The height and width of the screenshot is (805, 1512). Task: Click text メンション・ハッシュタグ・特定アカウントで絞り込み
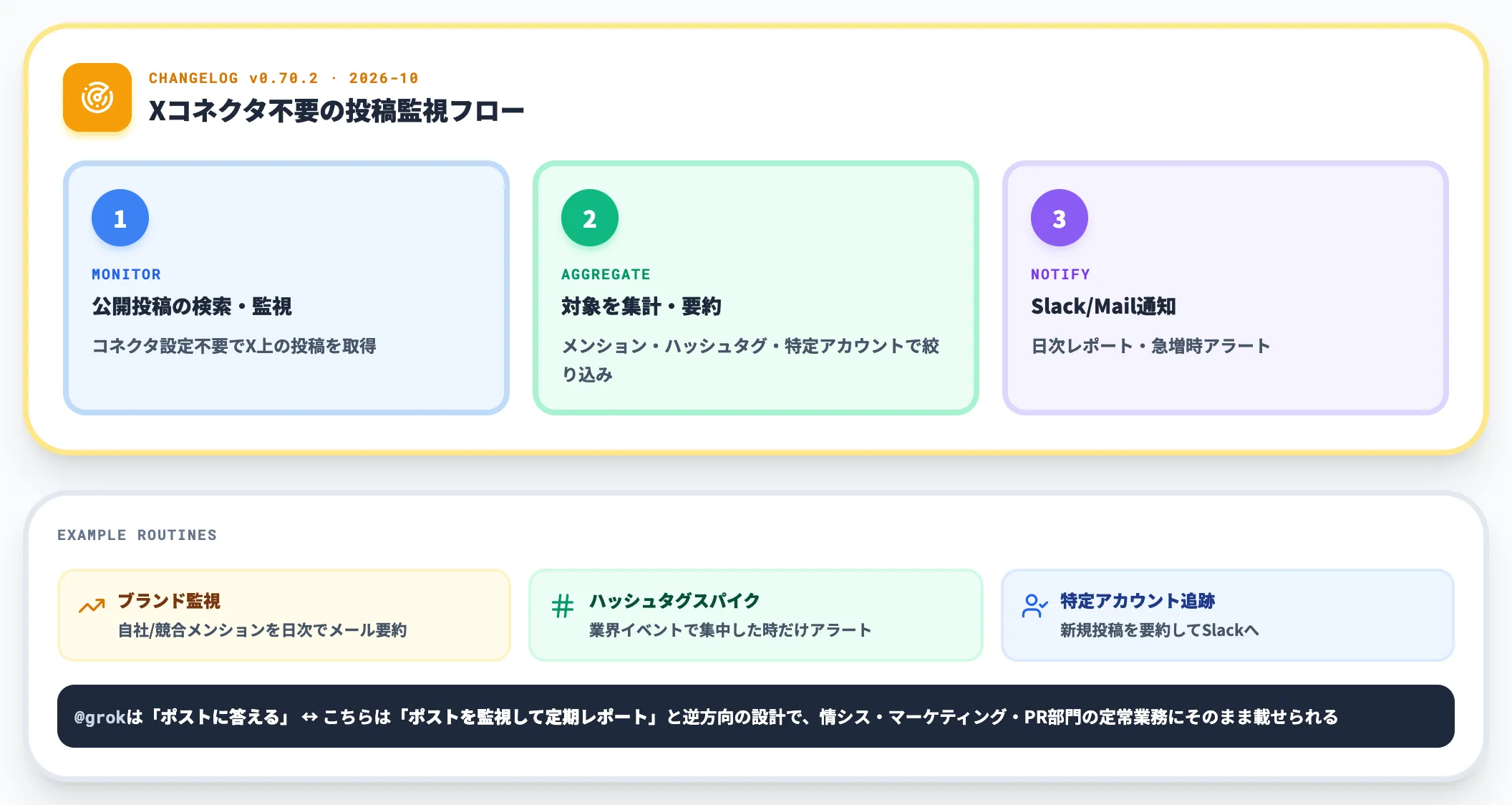750,360
